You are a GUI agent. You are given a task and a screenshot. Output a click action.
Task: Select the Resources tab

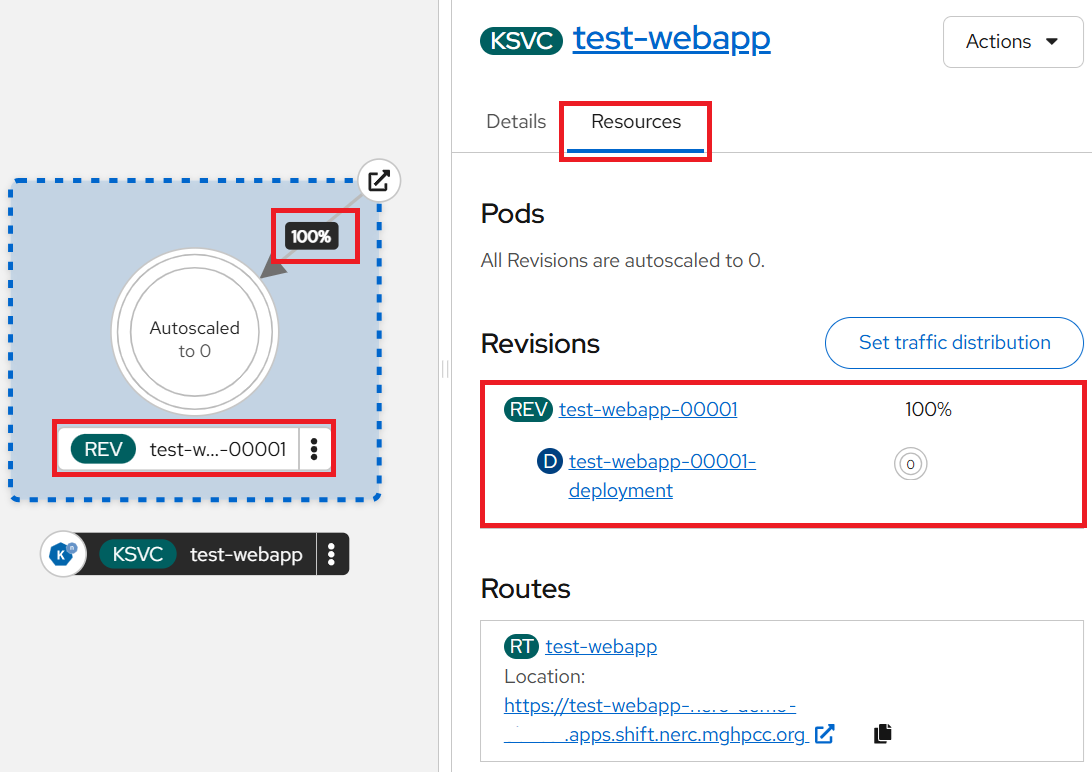[636, 122]
